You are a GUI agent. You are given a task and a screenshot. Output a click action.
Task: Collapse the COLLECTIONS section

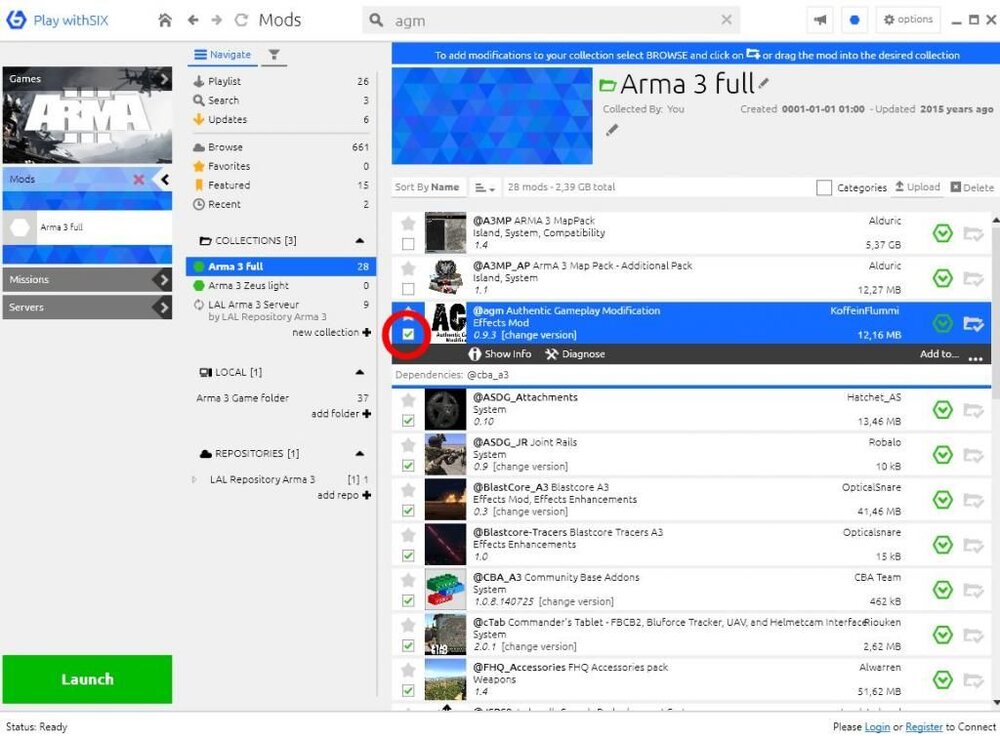tap(360, 240)
